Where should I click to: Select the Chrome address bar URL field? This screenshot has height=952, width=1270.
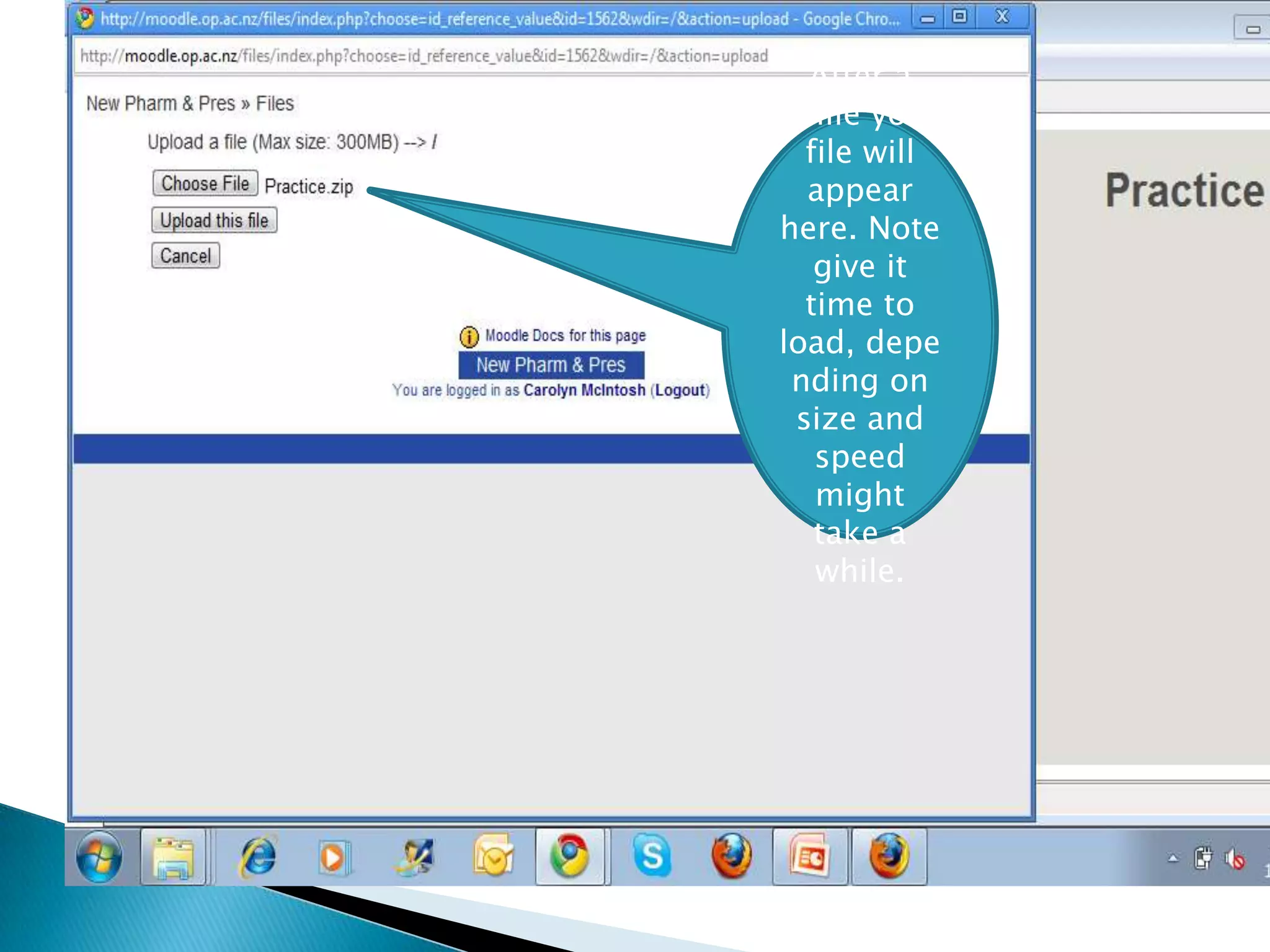coord(551,56)
